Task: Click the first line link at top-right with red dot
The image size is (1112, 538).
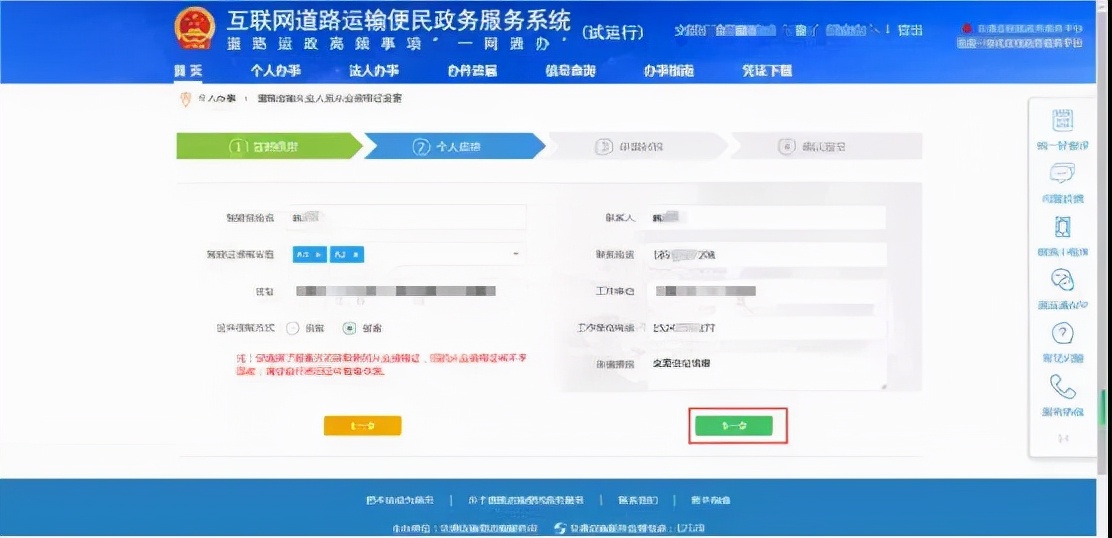Action: [x=1021, y=29]
